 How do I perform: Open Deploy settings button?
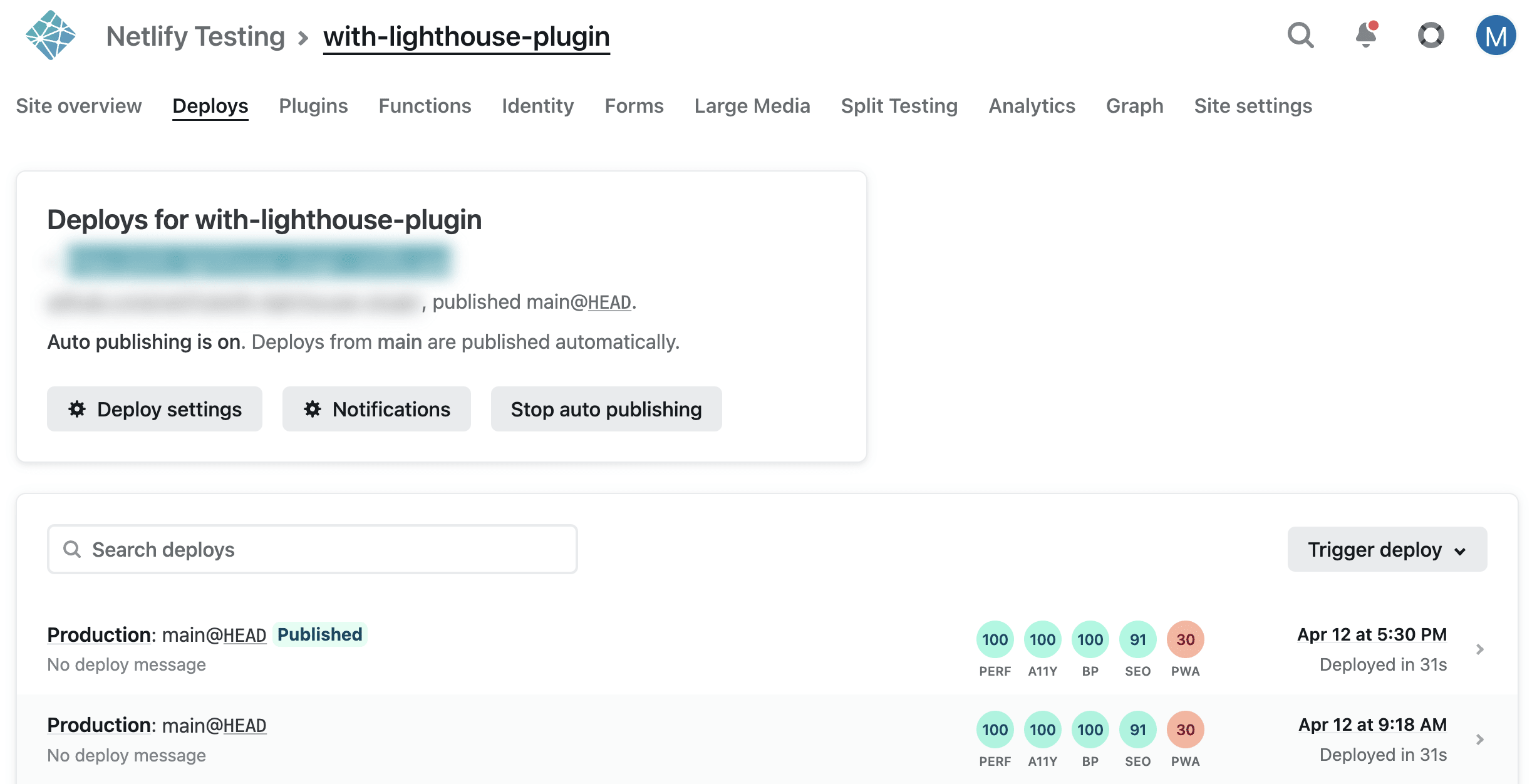point(154,409)
